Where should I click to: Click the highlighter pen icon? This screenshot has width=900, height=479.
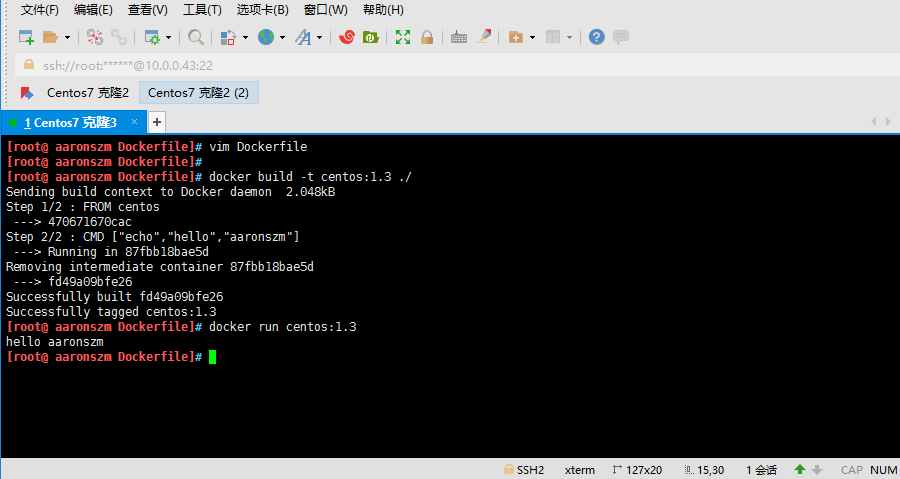[483, 37]
